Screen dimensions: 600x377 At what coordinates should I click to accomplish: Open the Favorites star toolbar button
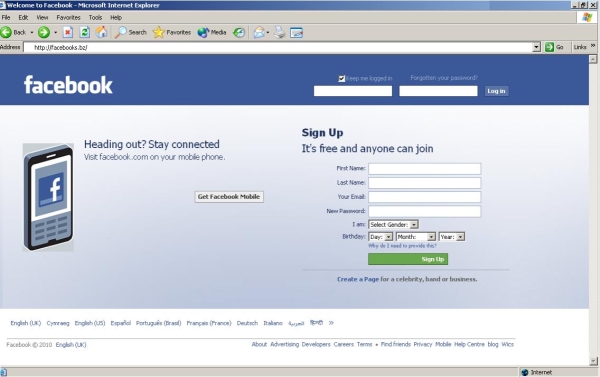172,33
